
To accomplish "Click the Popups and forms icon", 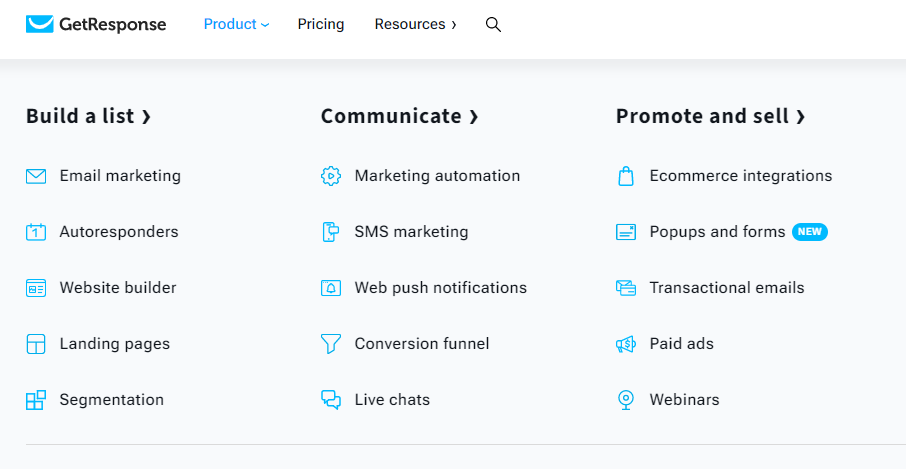I will pyautogui.click(x=626, y=232).
